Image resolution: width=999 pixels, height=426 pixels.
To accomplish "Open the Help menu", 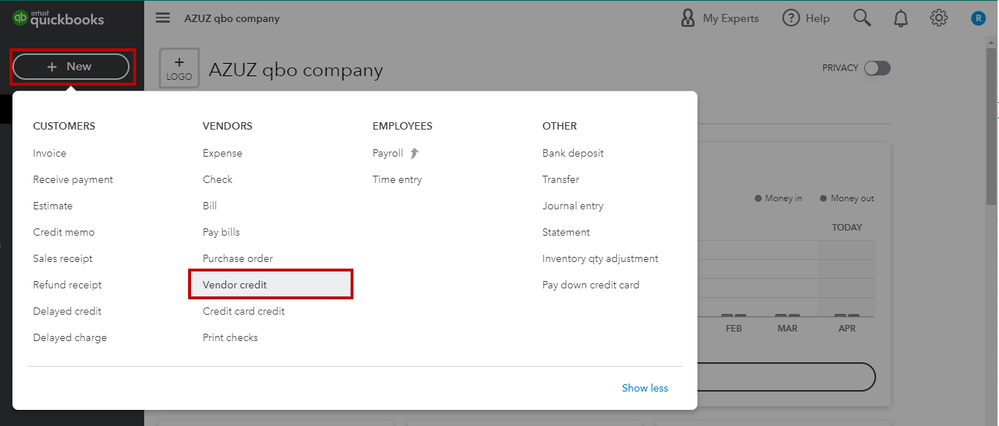I will pos(806,18).
